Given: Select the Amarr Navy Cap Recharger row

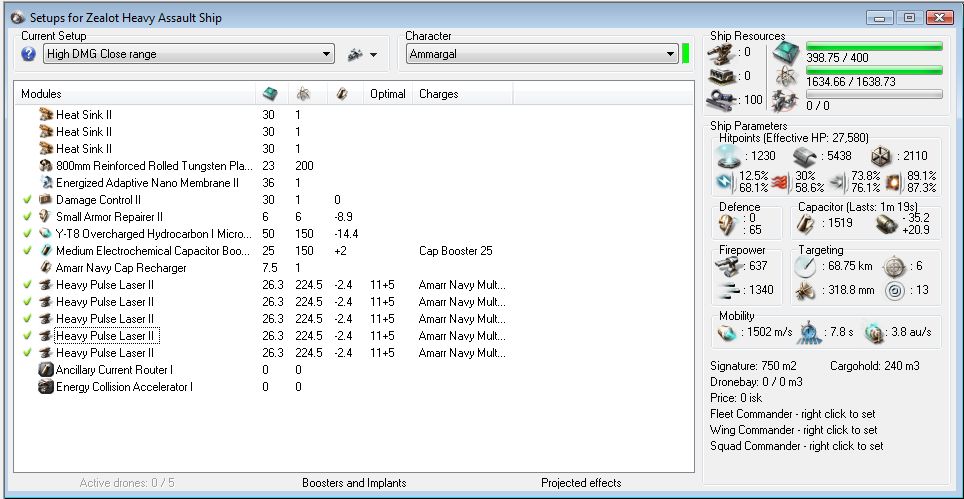Looking at the screenshot, I should point(354,268).
